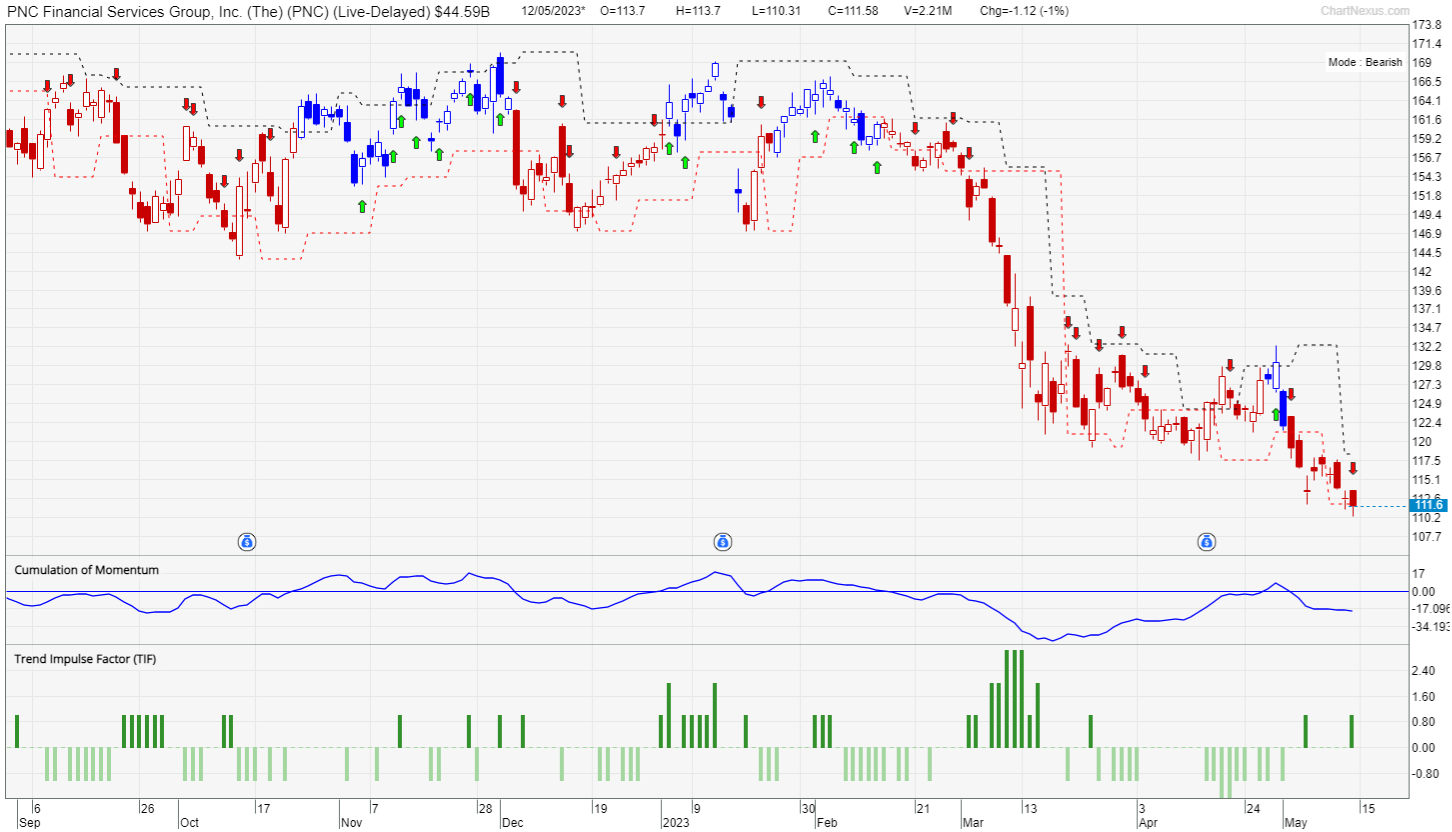Click the dividend money-bag icon near April
Screen dimensions: 1452x832
click(x=1207, y=542)
